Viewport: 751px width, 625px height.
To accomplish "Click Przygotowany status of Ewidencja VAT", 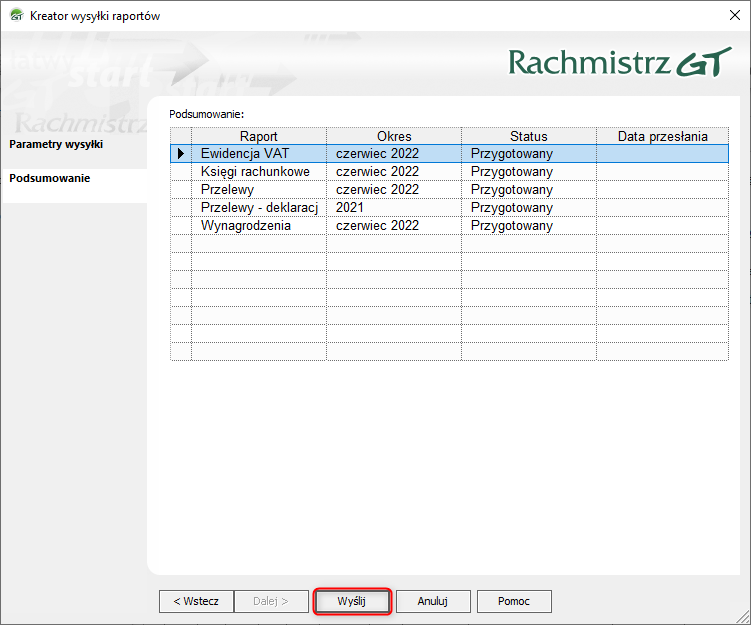I will point(529,154).
